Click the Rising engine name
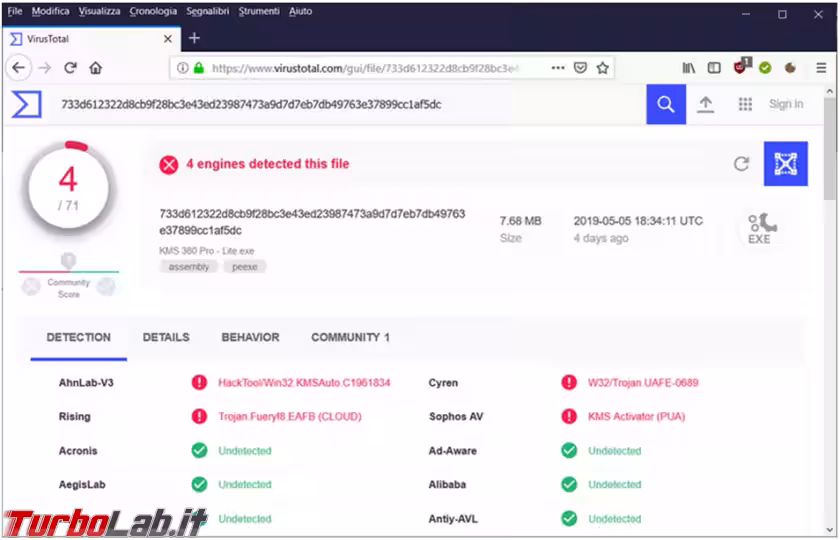 pos(74,416)
